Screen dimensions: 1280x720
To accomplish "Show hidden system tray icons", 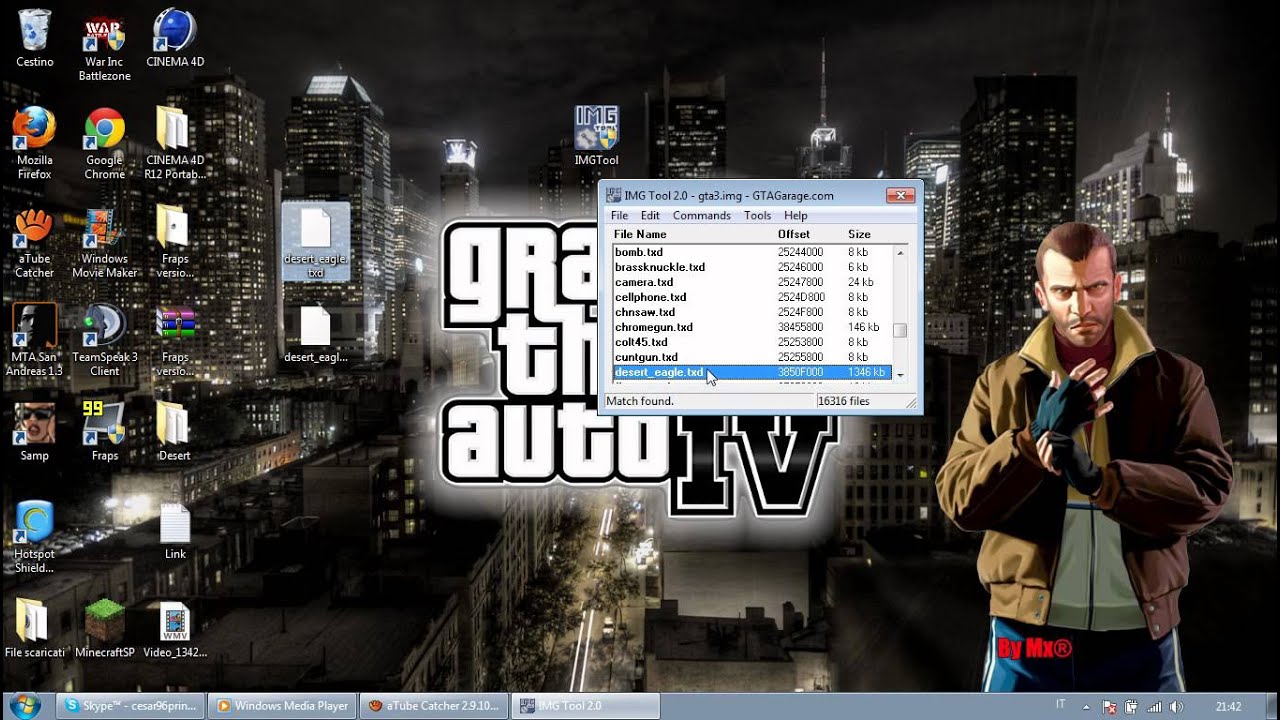I will [x=1088, y=706].
